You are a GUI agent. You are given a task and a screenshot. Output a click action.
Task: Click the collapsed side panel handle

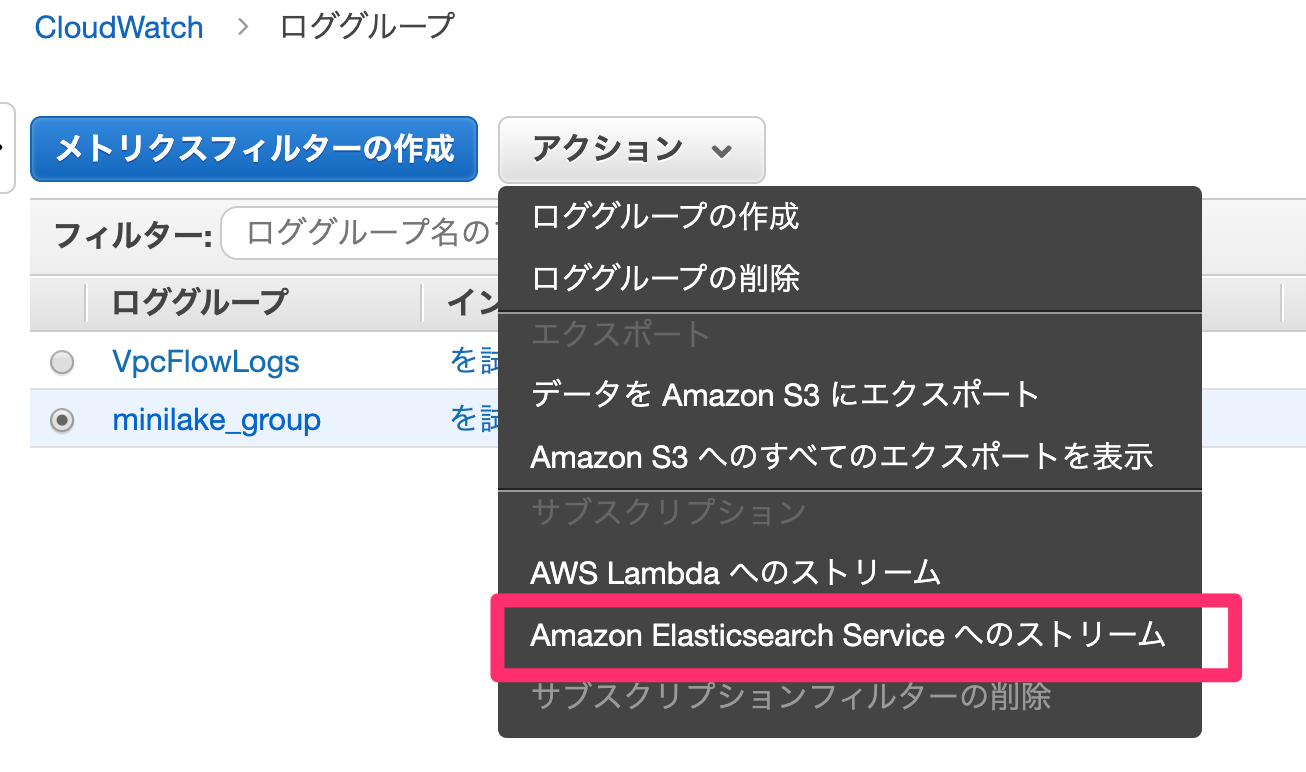click(6, 147)
